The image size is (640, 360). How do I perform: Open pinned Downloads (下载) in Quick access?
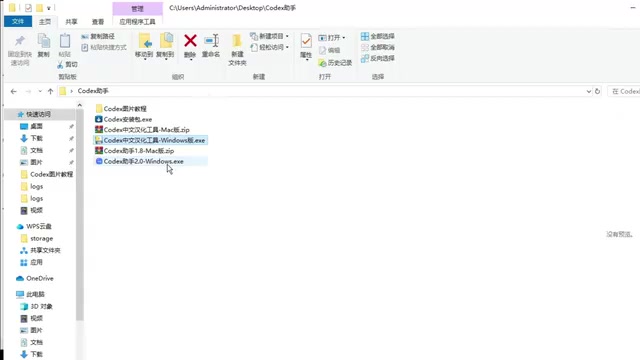coord(36,138)
